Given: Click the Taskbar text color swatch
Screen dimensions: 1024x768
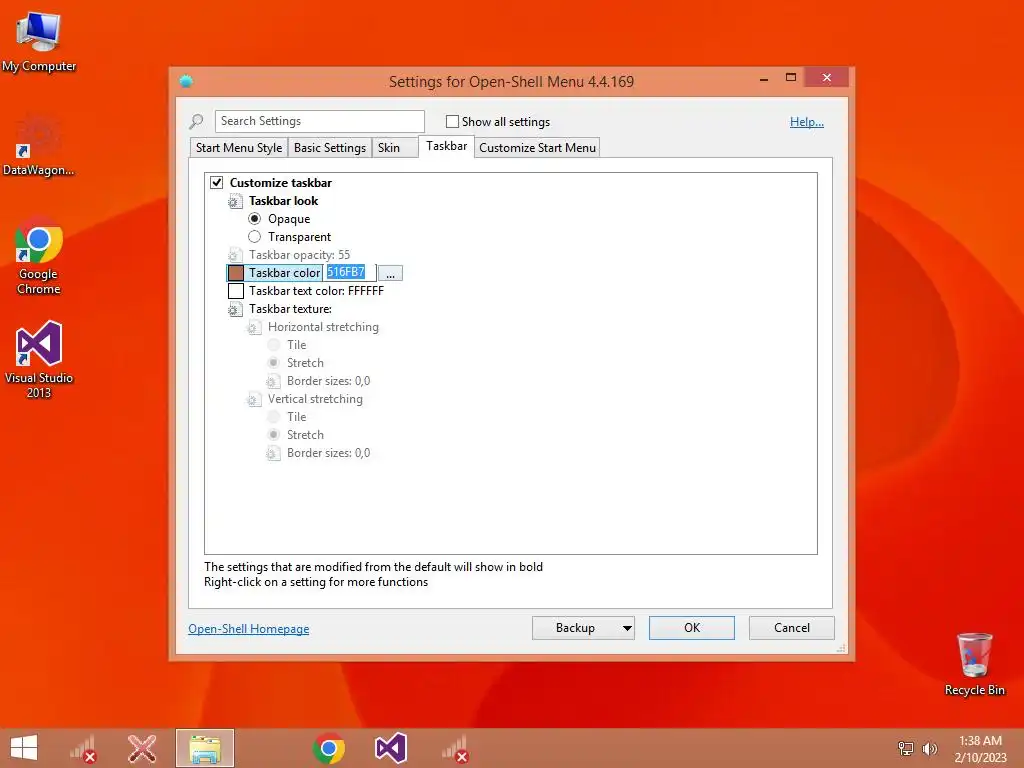Looking at the screenshot, I should tap(236, 291).
